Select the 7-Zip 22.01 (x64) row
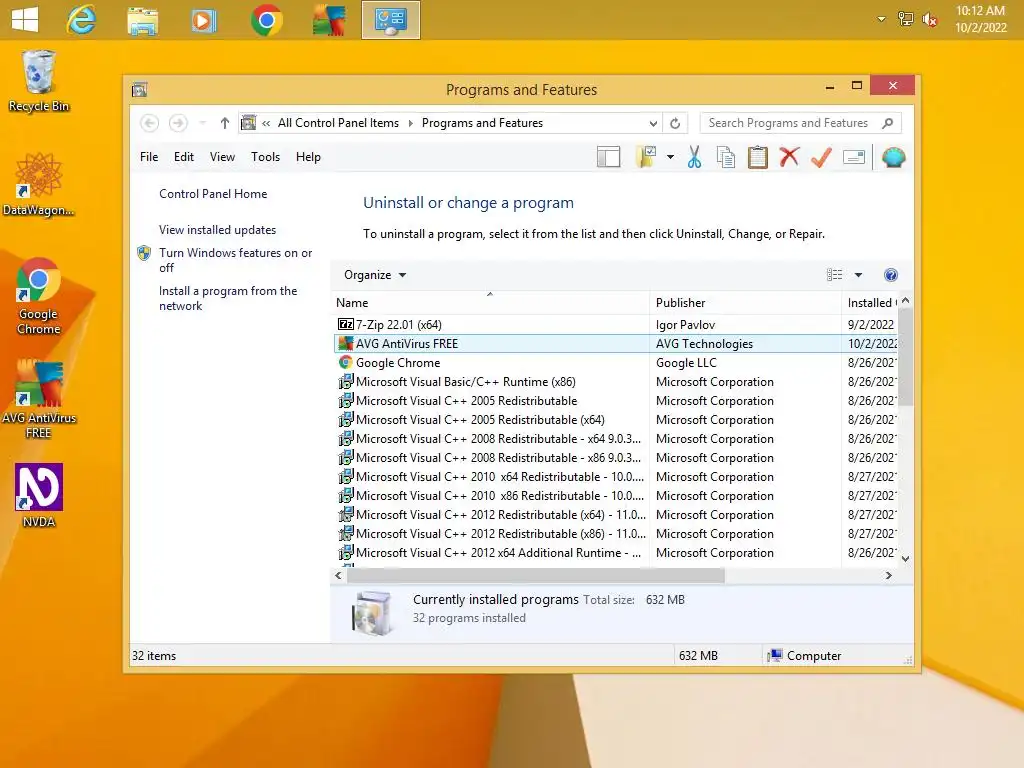This screenshot has width=1024, height=768. [x=615, y=325]
